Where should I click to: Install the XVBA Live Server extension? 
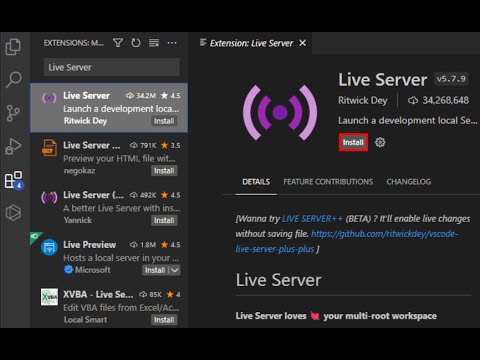click(164, 320)
